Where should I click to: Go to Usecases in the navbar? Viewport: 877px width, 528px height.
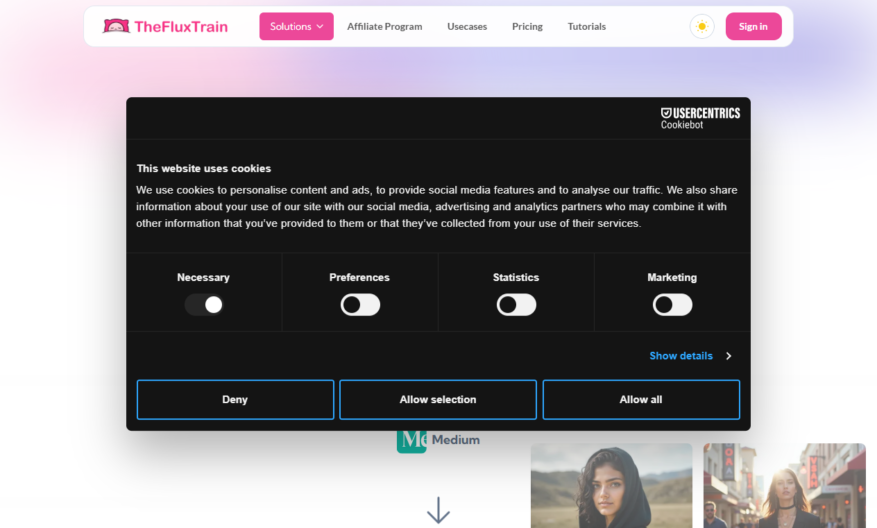pyautogui.click(x=467, y=26)
